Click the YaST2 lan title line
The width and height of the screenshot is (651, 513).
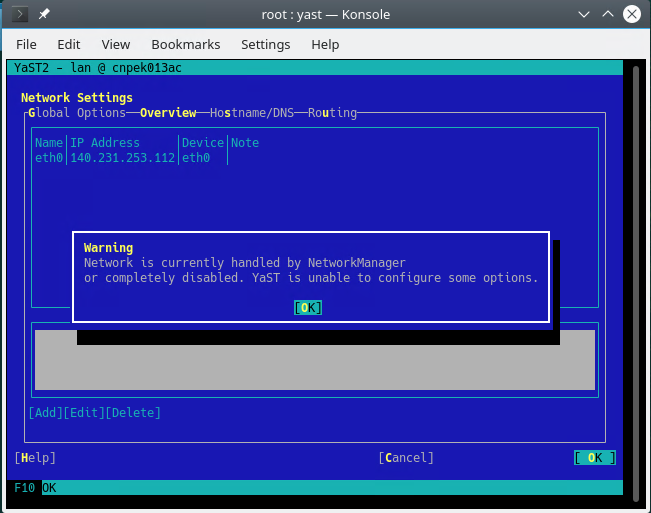click(98, 68)
